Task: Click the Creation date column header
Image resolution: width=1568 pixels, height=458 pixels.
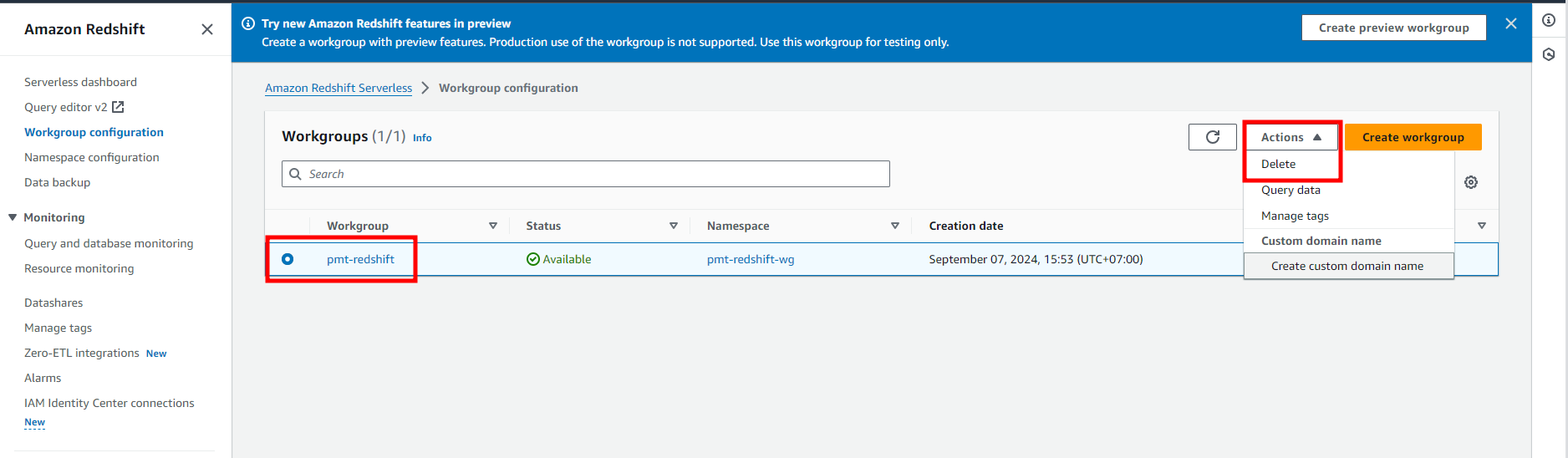Action: pyautogui.click(x=966, y=226)
